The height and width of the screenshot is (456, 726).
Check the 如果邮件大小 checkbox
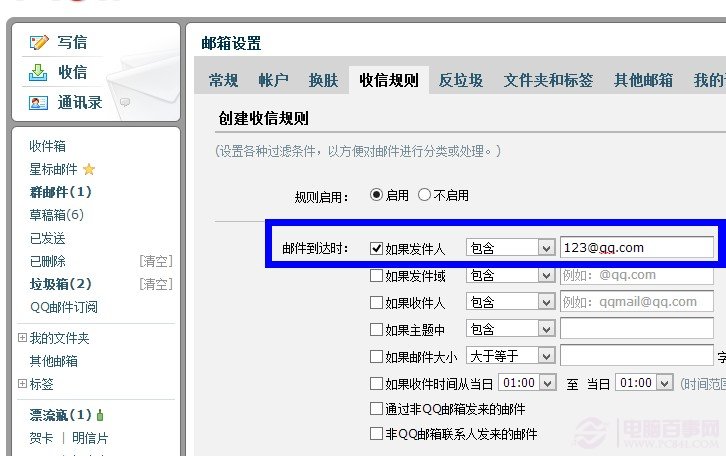coord(376,356)
